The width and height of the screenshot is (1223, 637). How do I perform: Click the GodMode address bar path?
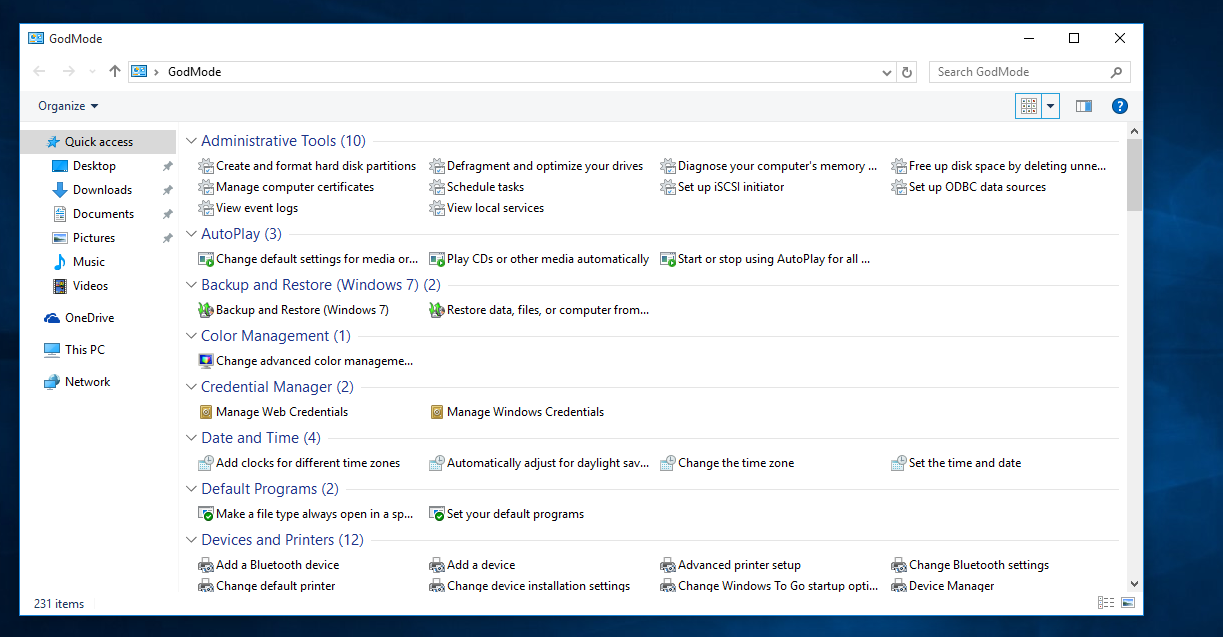(x=194, y=72)
